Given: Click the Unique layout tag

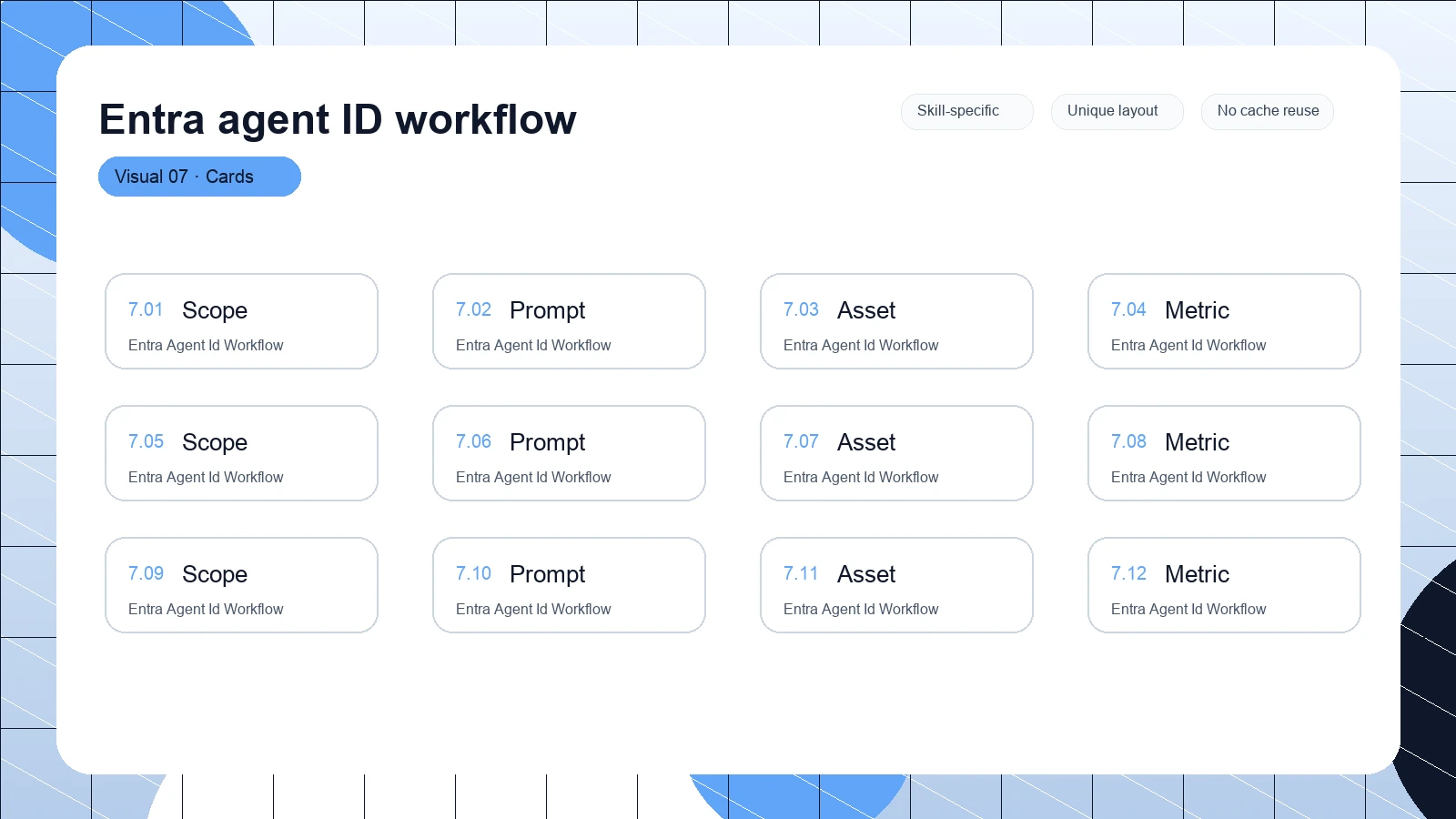Looking at the screenshot, I should pos(1117,112).
